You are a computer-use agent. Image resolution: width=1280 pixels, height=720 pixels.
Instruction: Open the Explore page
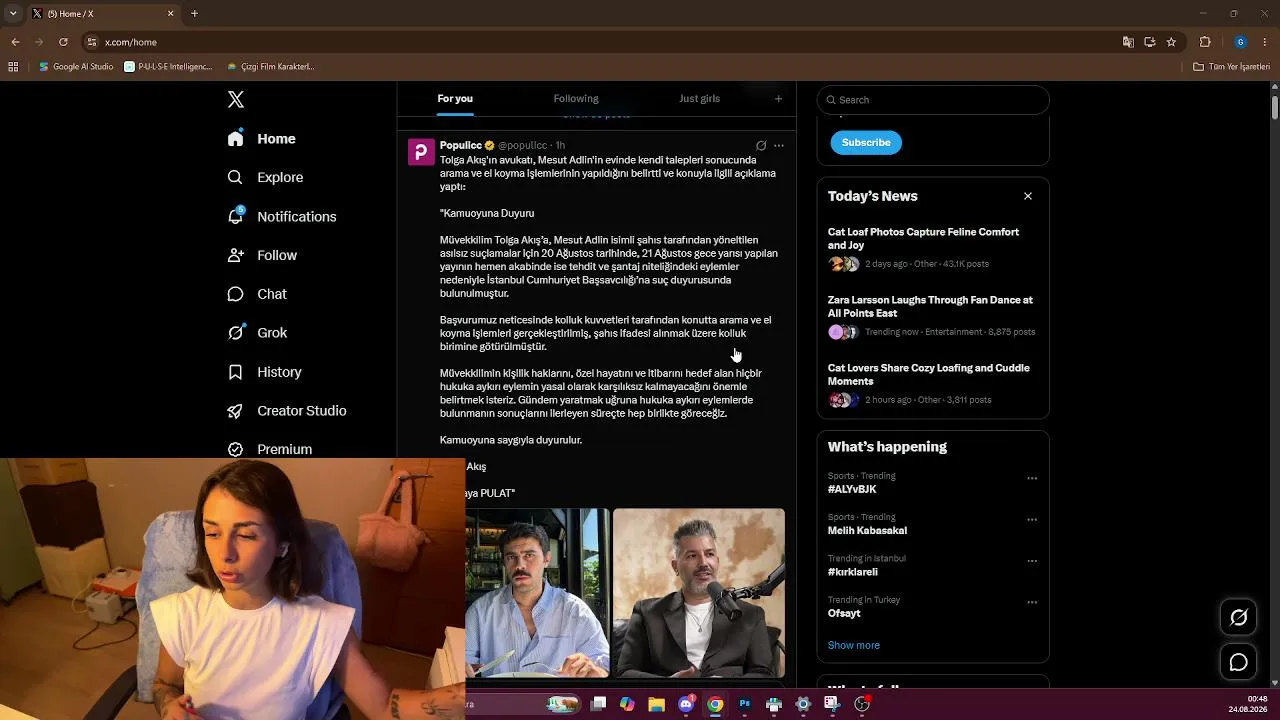pos(265,177)
